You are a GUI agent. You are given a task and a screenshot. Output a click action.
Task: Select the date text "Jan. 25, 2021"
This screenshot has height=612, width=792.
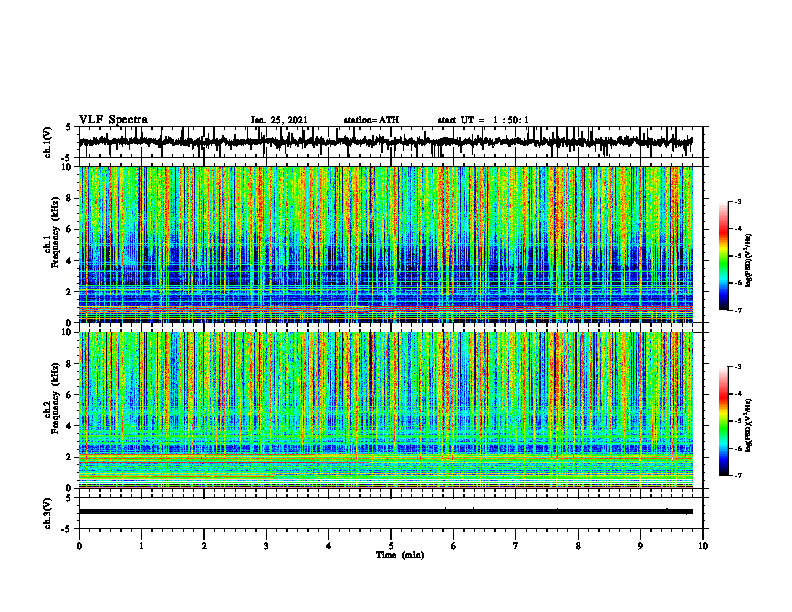point(279,120)
